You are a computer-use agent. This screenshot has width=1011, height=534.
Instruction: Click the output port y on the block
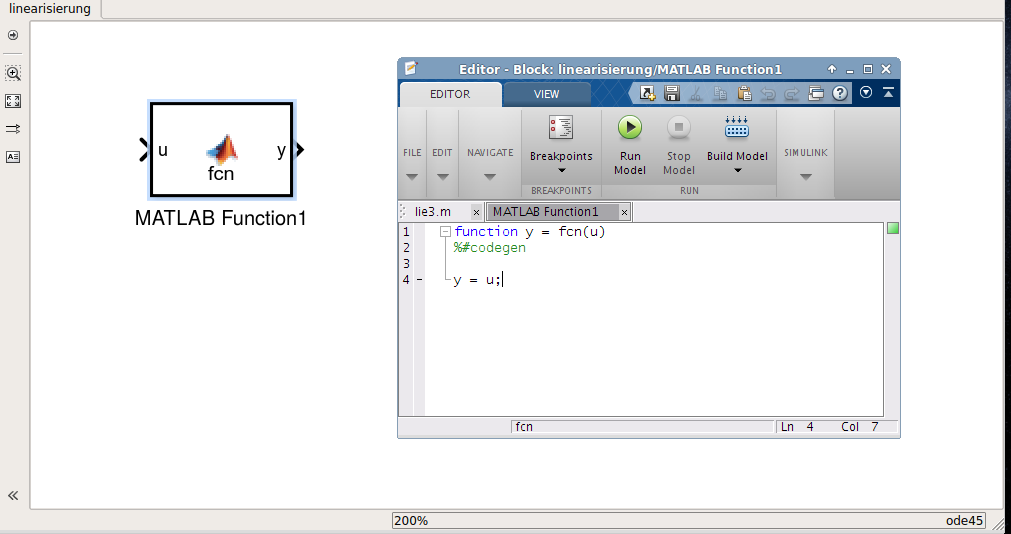(281, 151)
